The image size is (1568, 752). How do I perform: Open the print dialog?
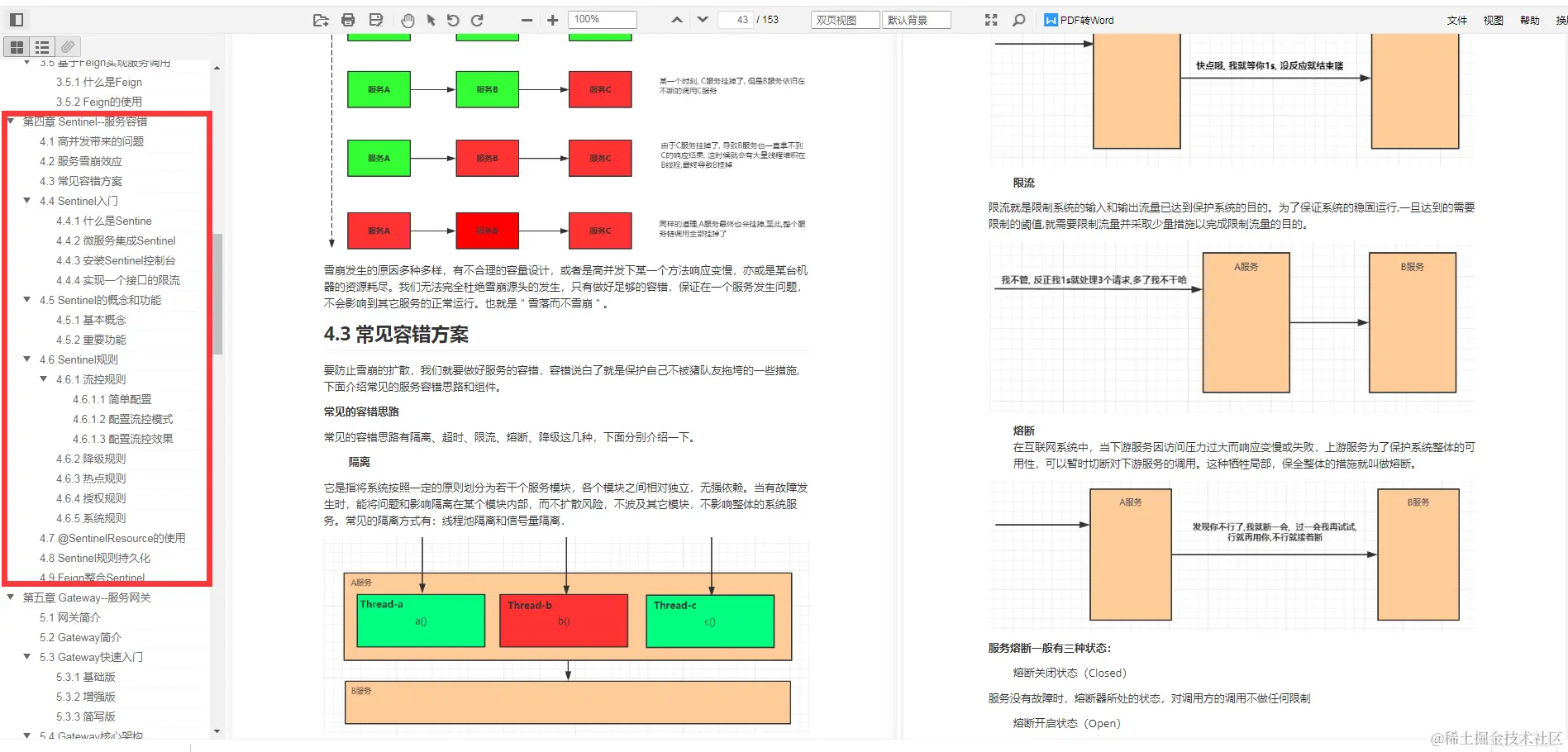point(348,19)
